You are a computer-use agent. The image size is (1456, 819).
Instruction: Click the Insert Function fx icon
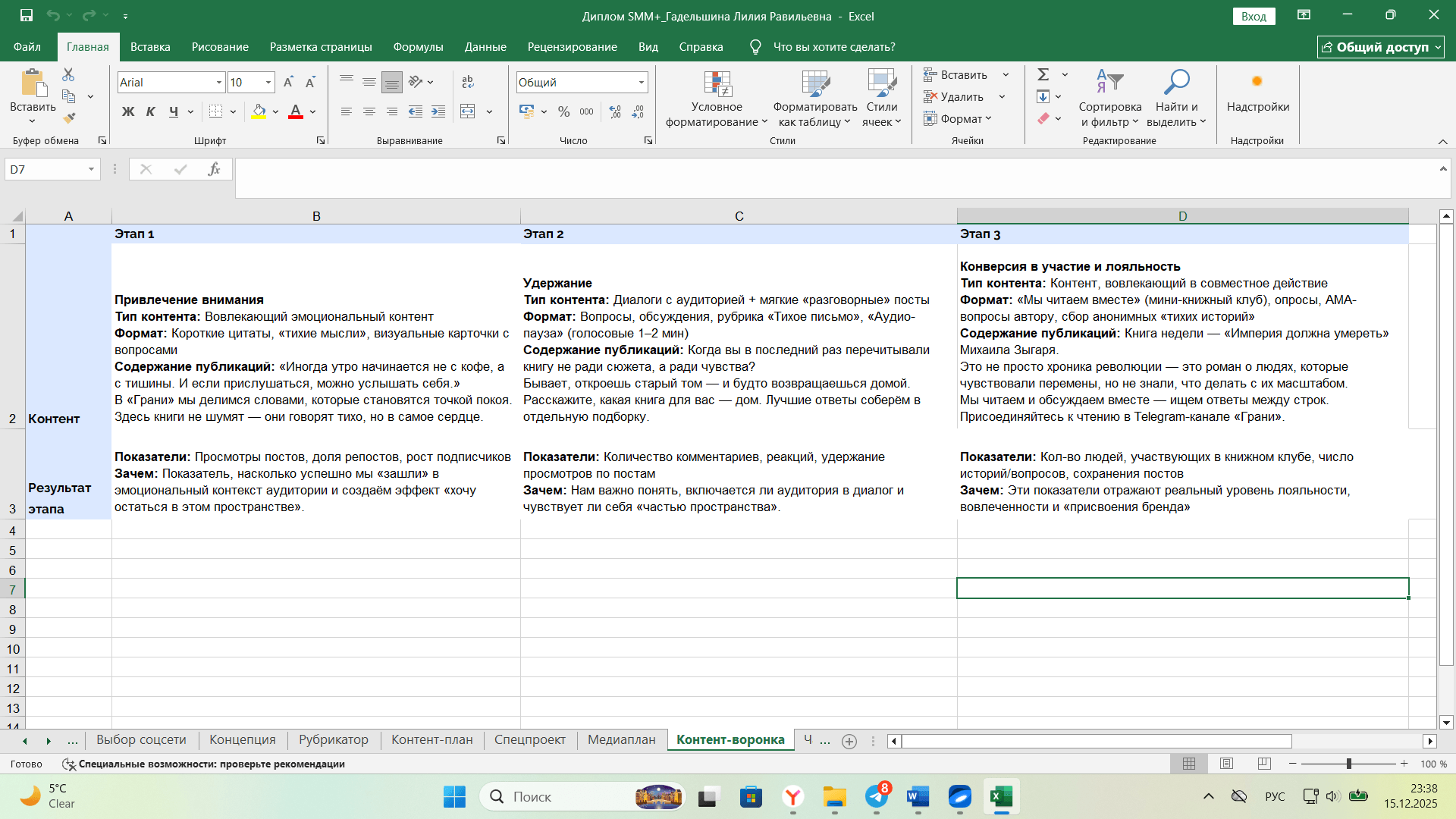(x=214, y=169)
